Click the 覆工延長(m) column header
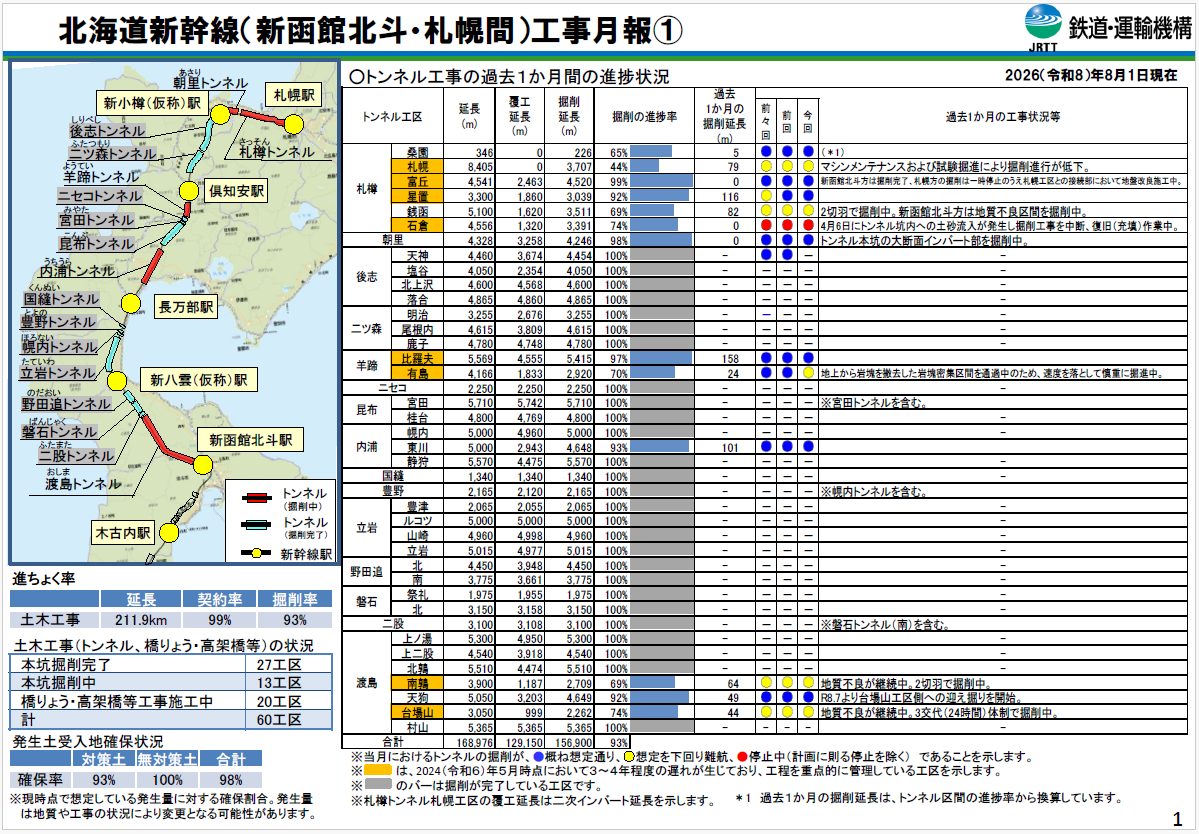Screen dimensions: 1199x834 [x=519, y=116]
